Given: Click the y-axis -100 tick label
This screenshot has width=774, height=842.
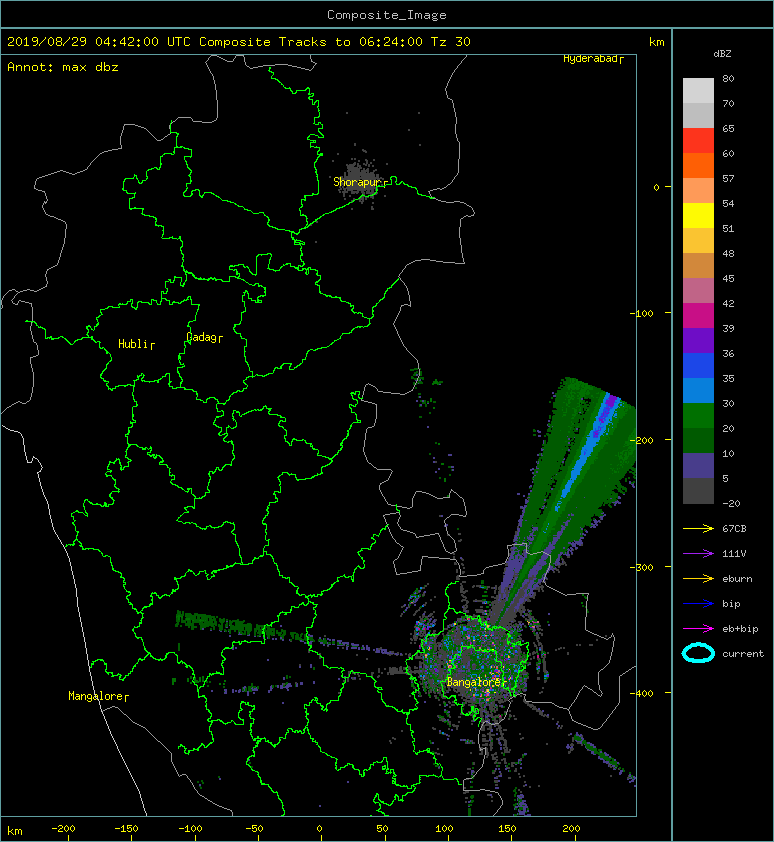Looking at the screenshot, I should (x=641, y=313).
